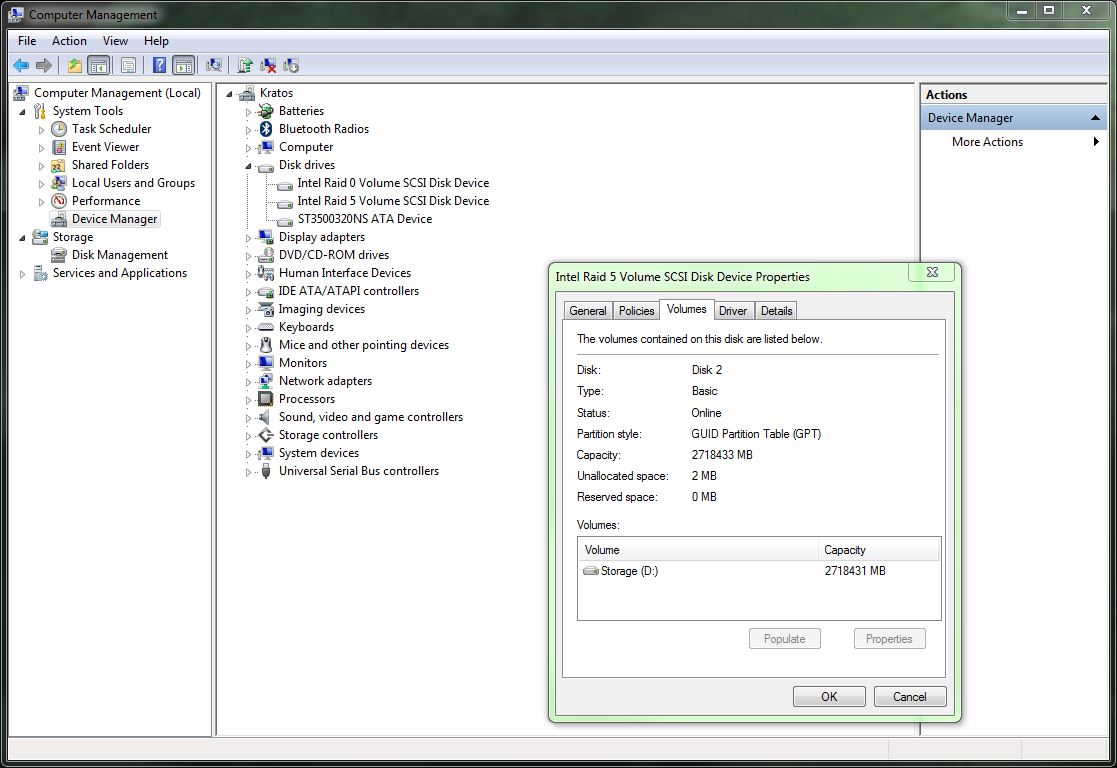Click OK in the Properties dialog
The height and width of the screenshot is (768, 1117).
tap(829, 697)
